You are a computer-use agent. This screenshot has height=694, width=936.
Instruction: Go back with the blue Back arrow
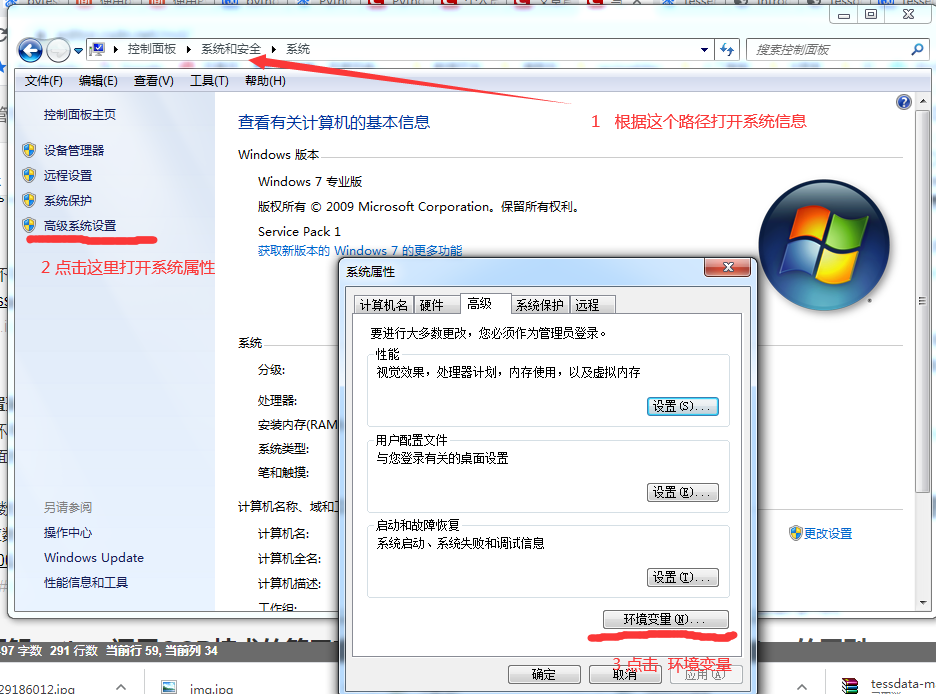pos(30,50)
